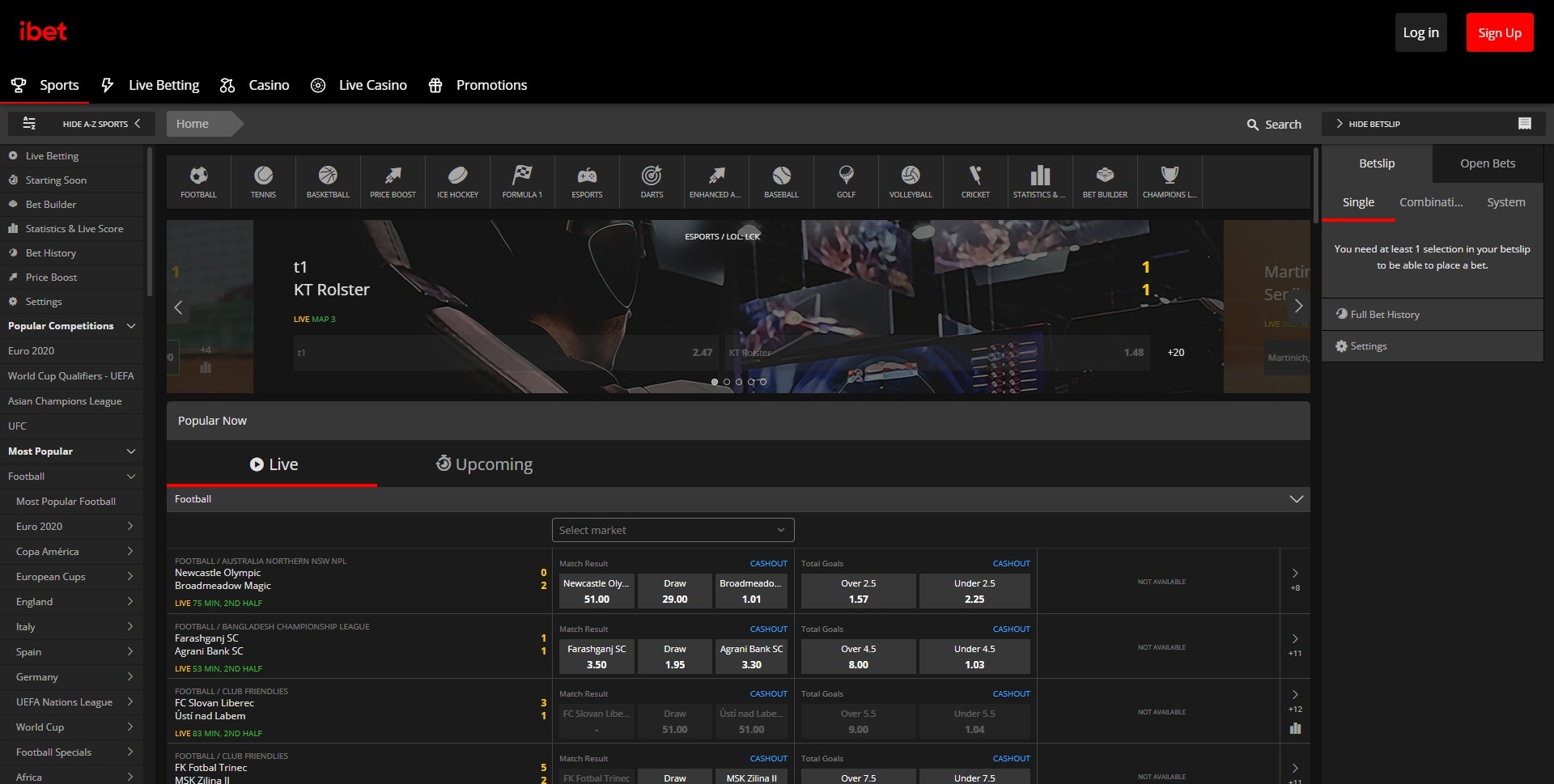Viewport: 1554px width, 784px height.
Task: Bet on Newcastle Olympic at odds 51.00
Action: (596, 591)
